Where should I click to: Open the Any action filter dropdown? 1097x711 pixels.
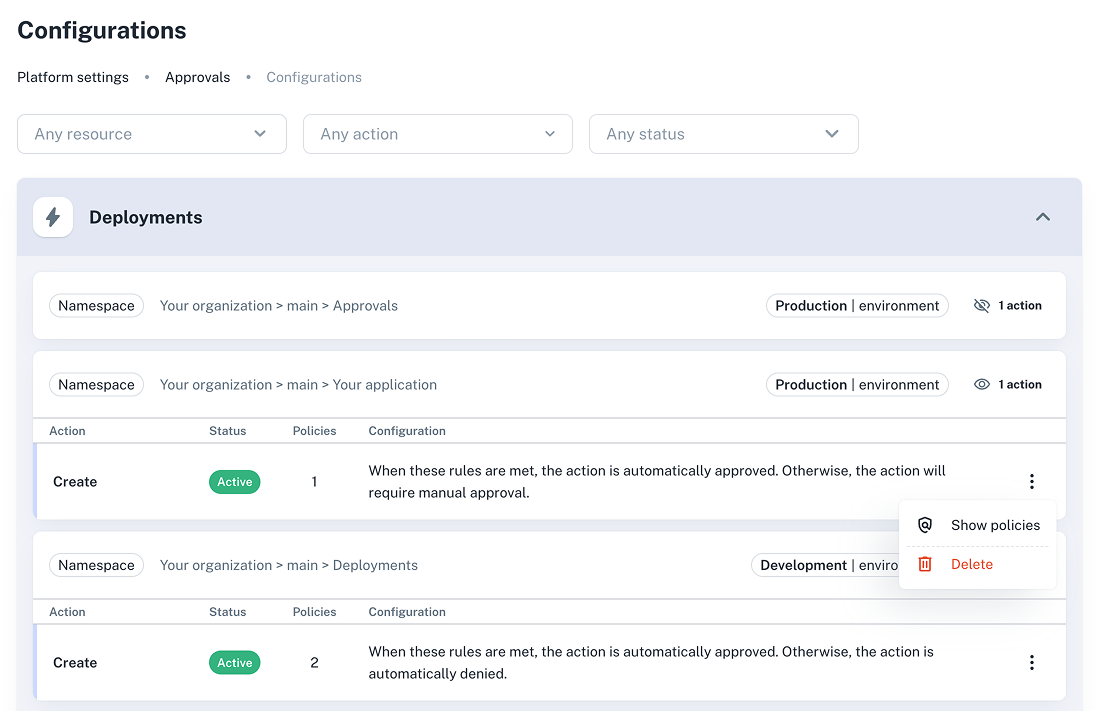coord(437,133)
